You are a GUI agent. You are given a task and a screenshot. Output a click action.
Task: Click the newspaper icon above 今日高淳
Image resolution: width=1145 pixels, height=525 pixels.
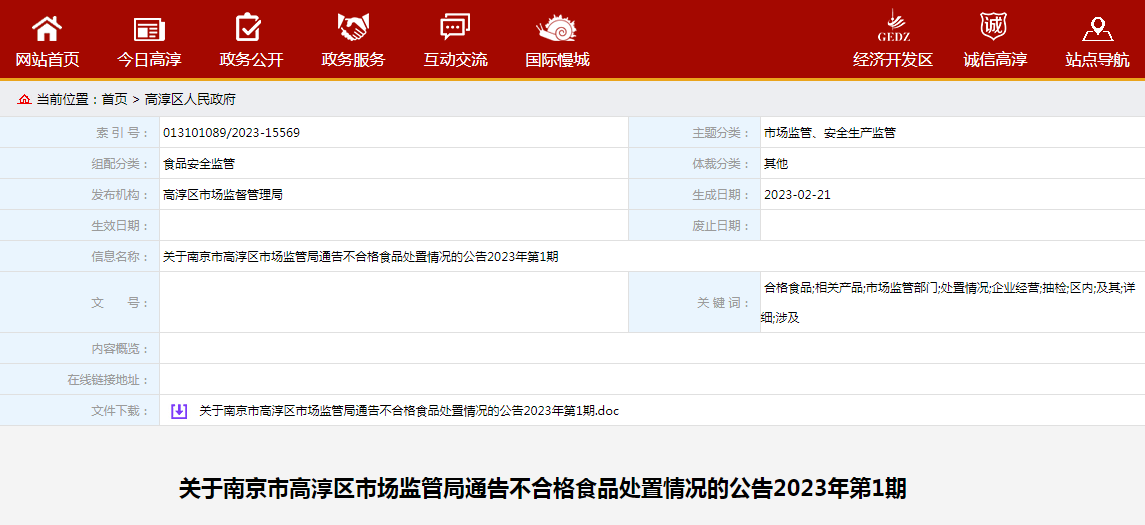pyautogui.click(x=149, y=29)
